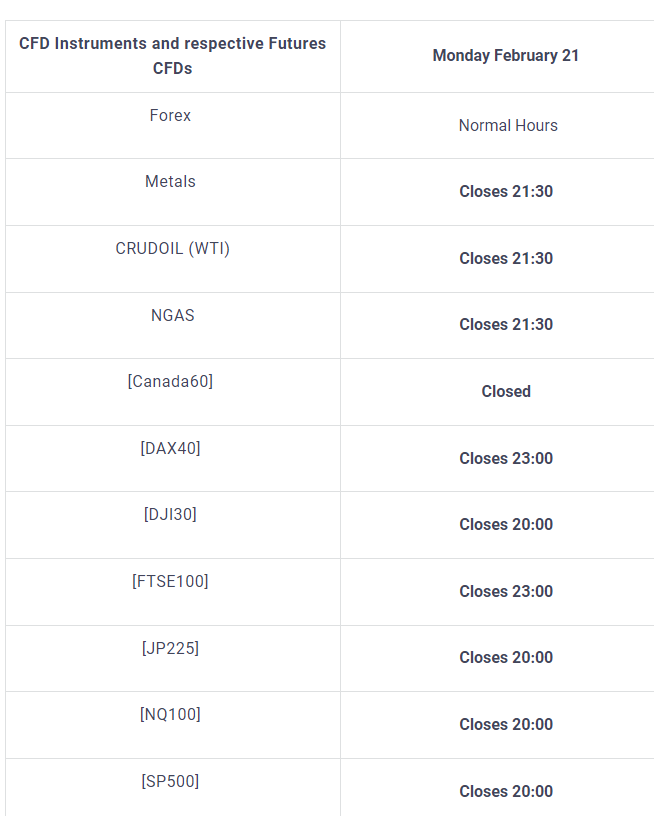This screenshot has width=654, height=816.
Task: Click the CRUDOIL (WTI) instrument label
Action: point(172,249)
